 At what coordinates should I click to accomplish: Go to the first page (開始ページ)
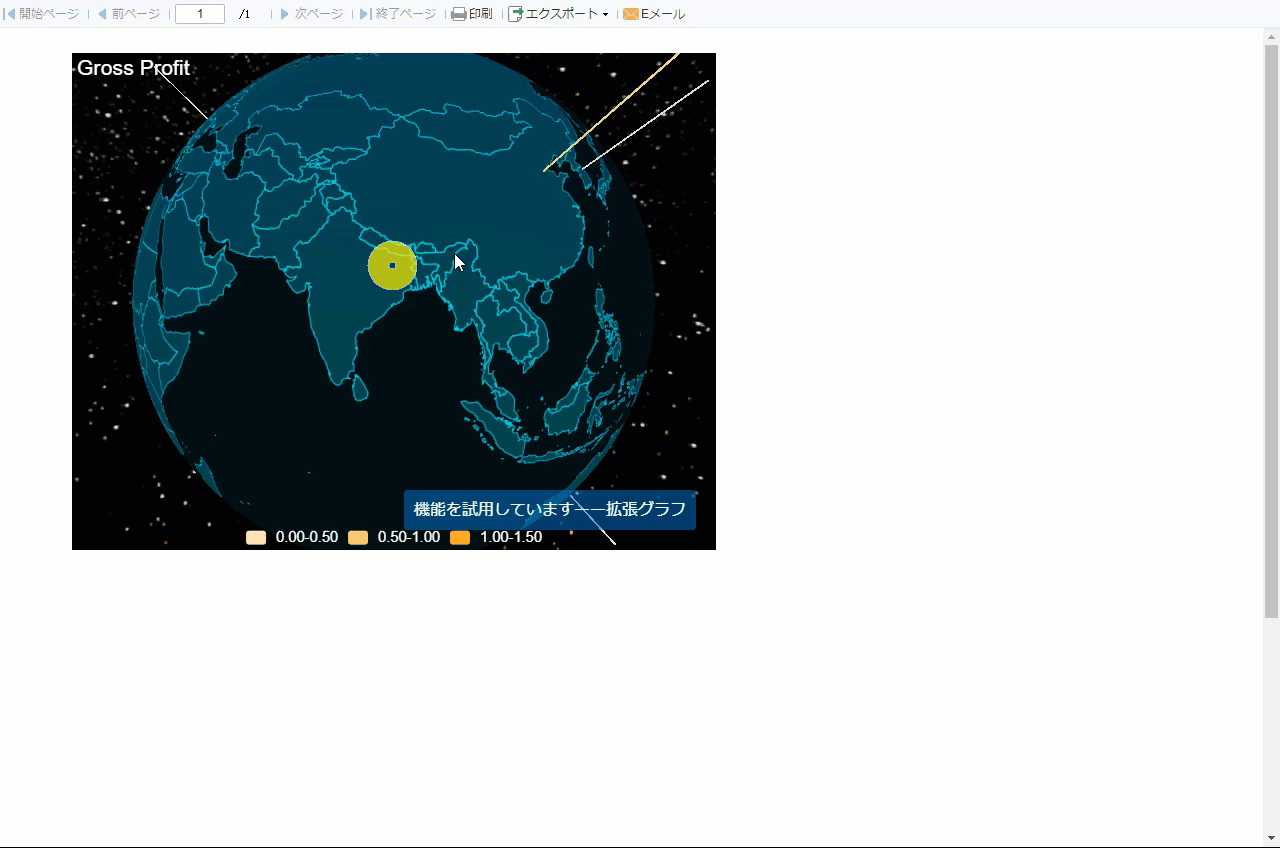(42, 14)
